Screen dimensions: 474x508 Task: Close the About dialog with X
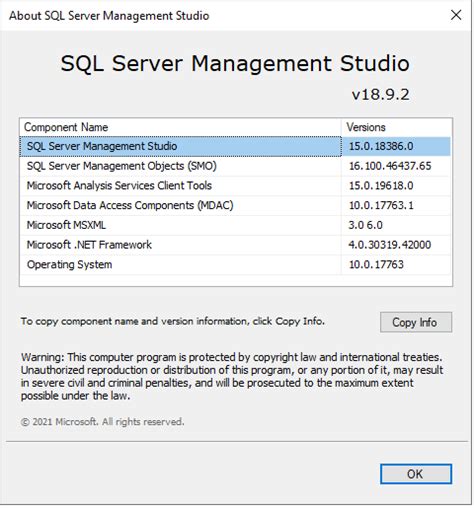point(456,15)
